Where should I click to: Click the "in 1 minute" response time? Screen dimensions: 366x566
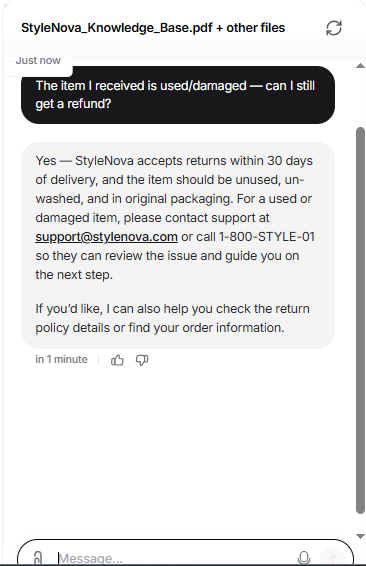pyautogui.click(x=61, y=360)
